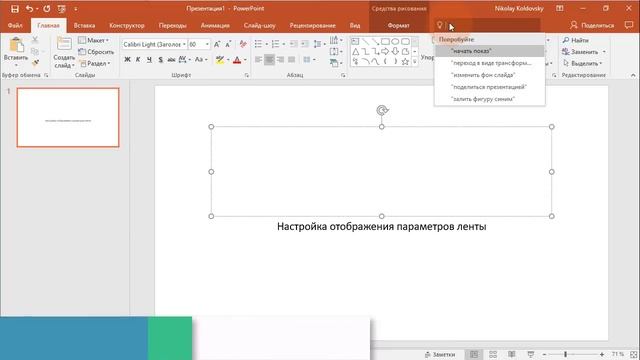Select the triangle shape in gallery

point(356,51)
